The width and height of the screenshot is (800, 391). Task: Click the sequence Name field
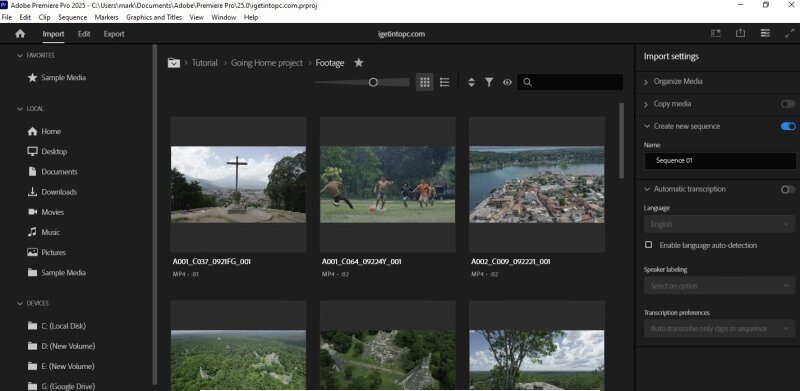(720, 160)
